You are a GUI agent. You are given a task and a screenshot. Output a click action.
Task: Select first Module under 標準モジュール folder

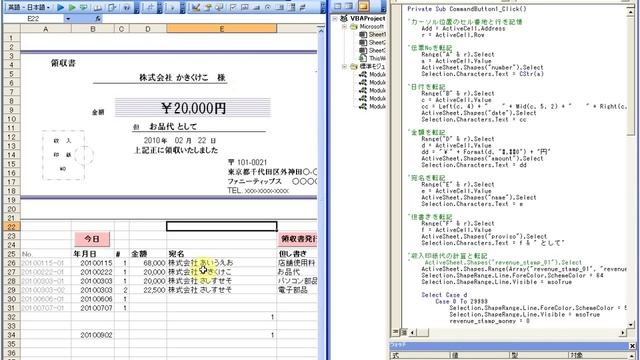point(377,74)
